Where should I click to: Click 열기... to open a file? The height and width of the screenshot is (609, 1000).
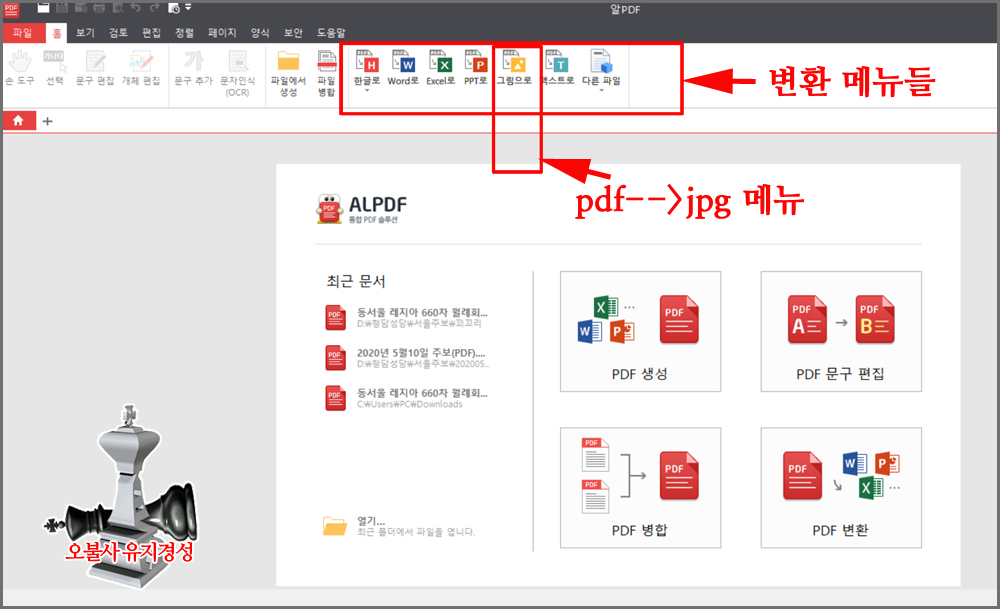click(x=399, y=526)
